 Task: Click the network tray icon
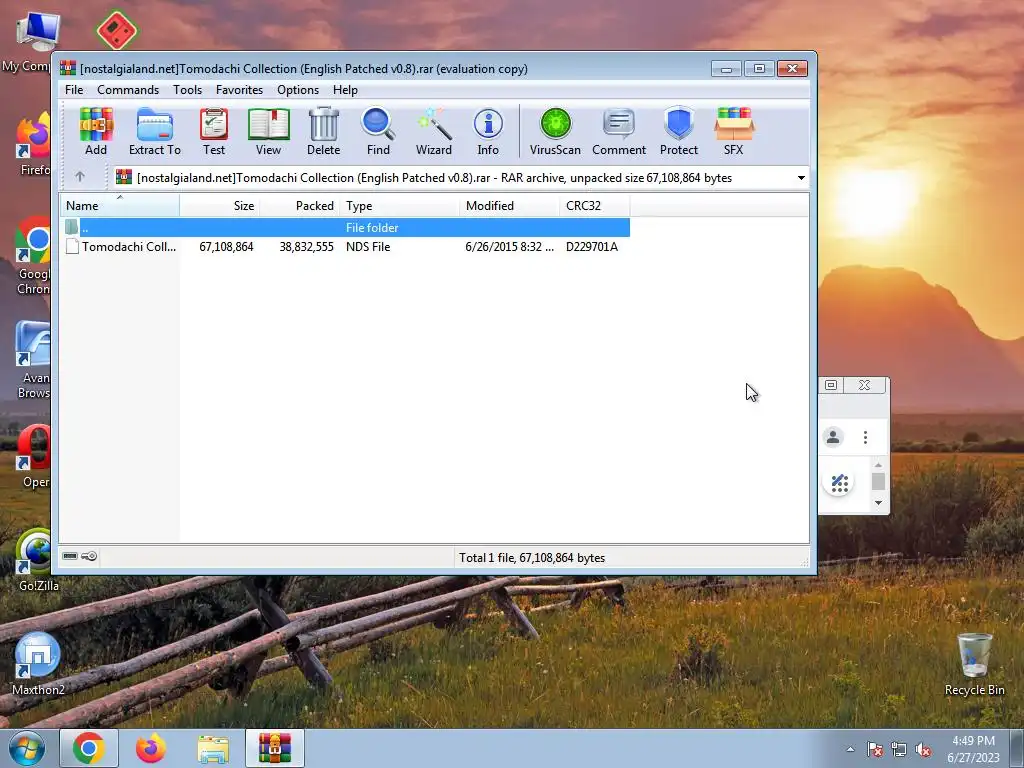[899, 750]
